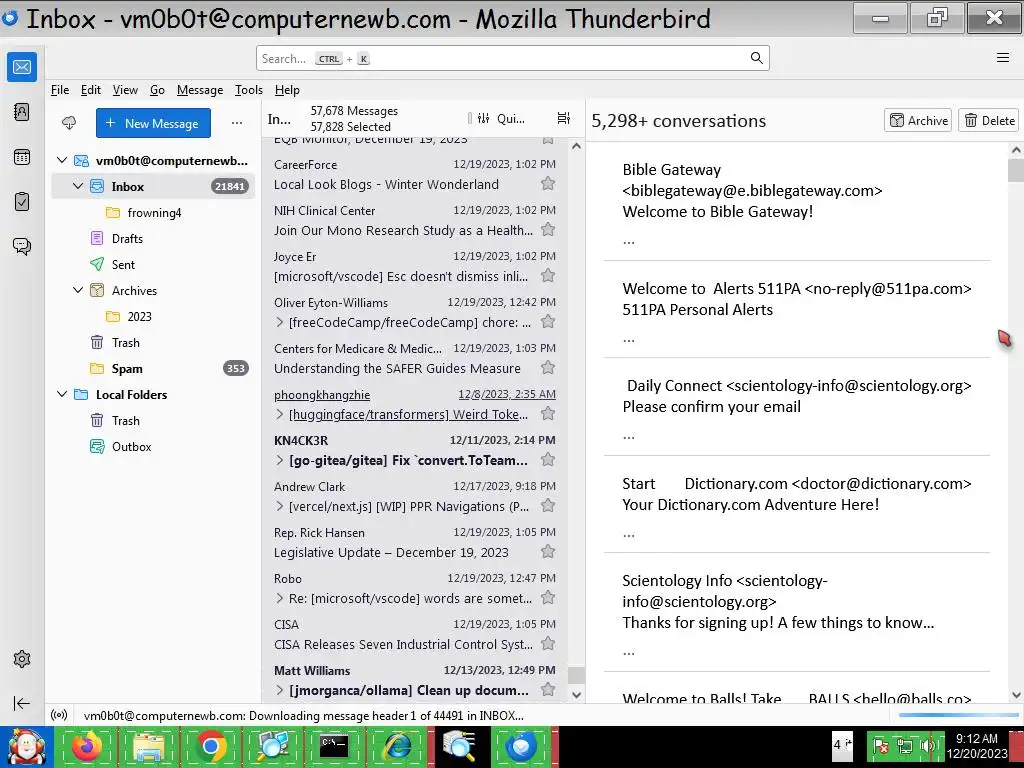Open the Tasks space icon
Viewport: 1024px width, 768px height.
pos(22,202)
